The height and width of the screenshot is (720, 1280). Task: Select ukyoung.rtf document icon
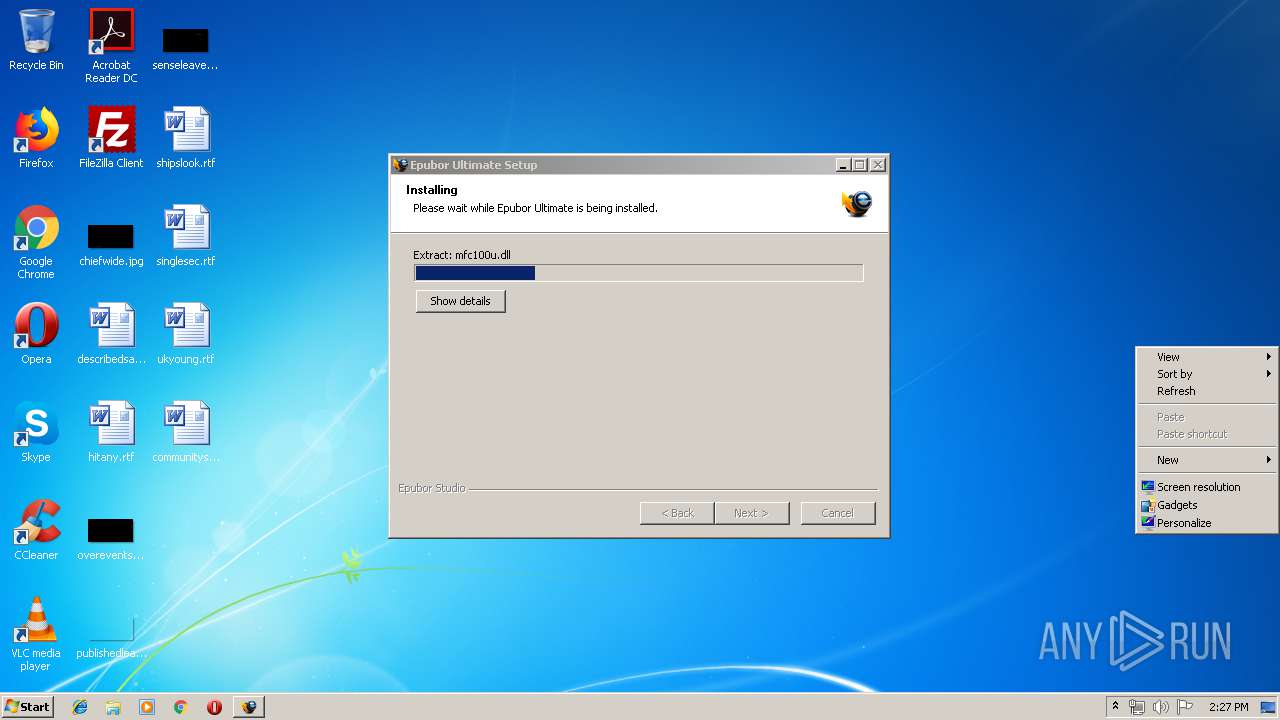pos(185,334)
